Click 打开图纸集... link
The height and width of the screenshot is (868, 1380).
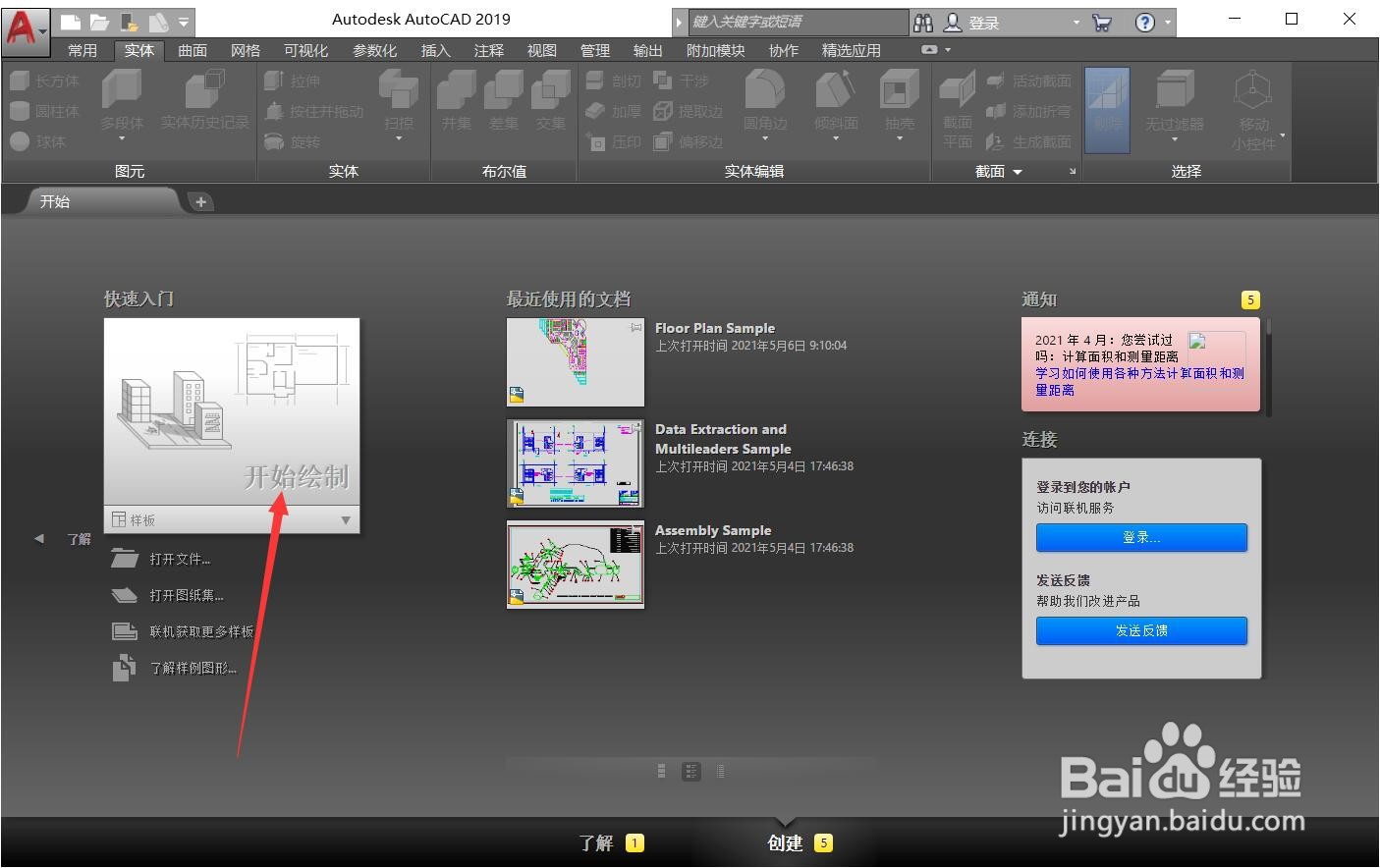[x=187, y=595]
